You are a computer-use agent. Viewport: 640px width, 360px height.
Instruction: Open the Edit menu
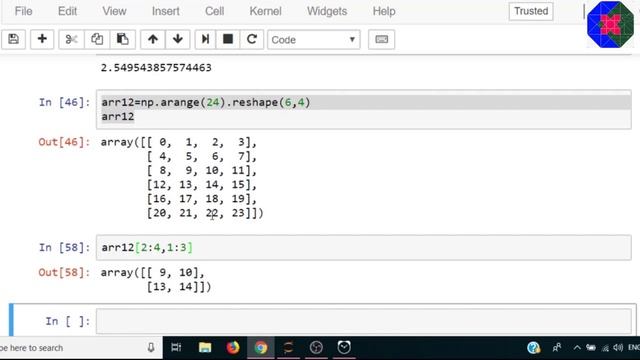(67, 11)
